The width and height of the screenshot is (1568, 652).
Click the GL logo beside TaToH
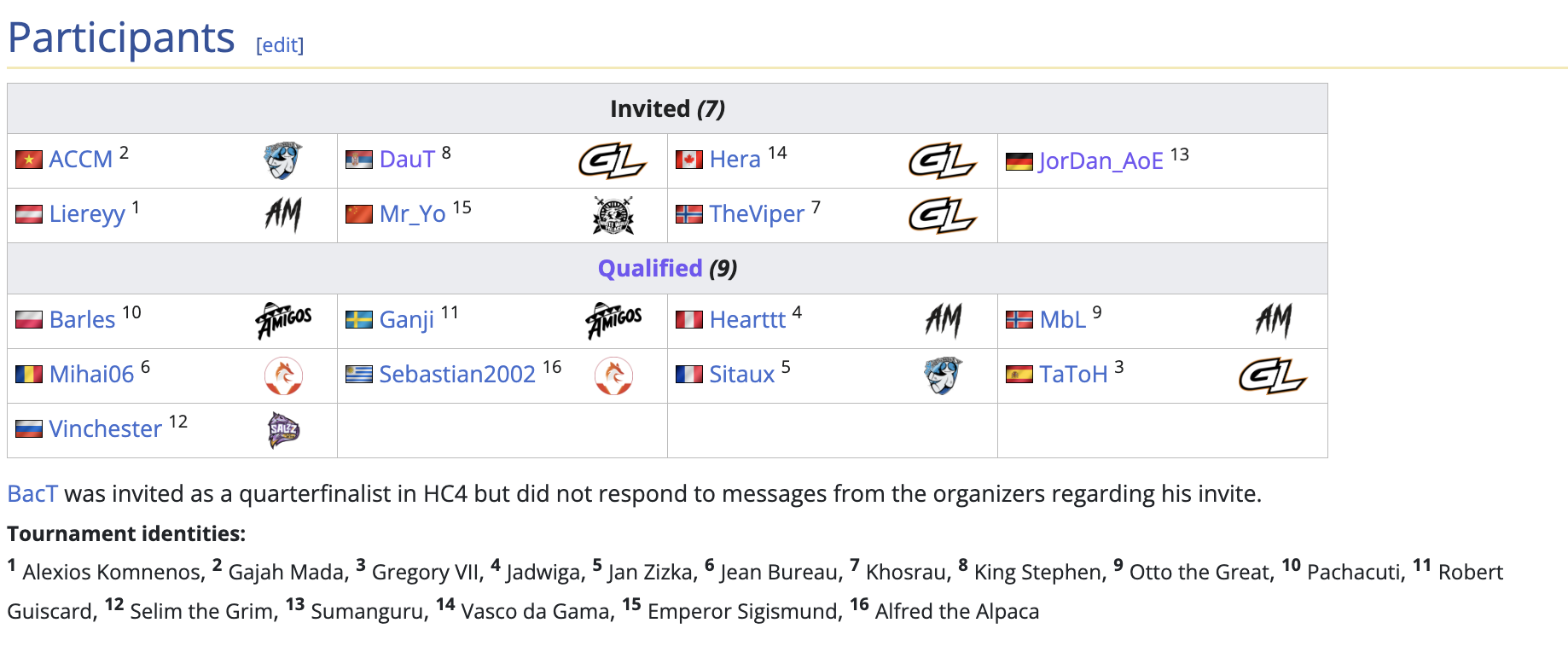point(1273,375)
